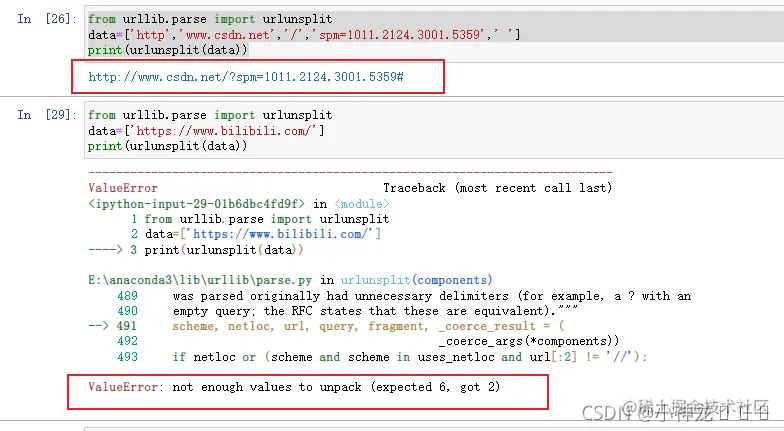Click 'not enough values to unpack' error message

(336, 387)
